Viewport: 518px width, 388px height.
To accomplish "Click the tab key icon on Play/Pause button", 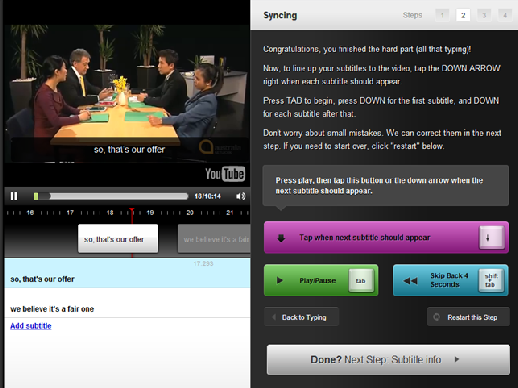I will coord(361,281).
